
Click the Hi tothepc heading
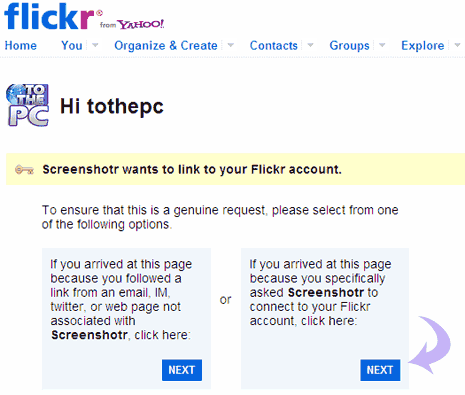[x=112, y=106]
